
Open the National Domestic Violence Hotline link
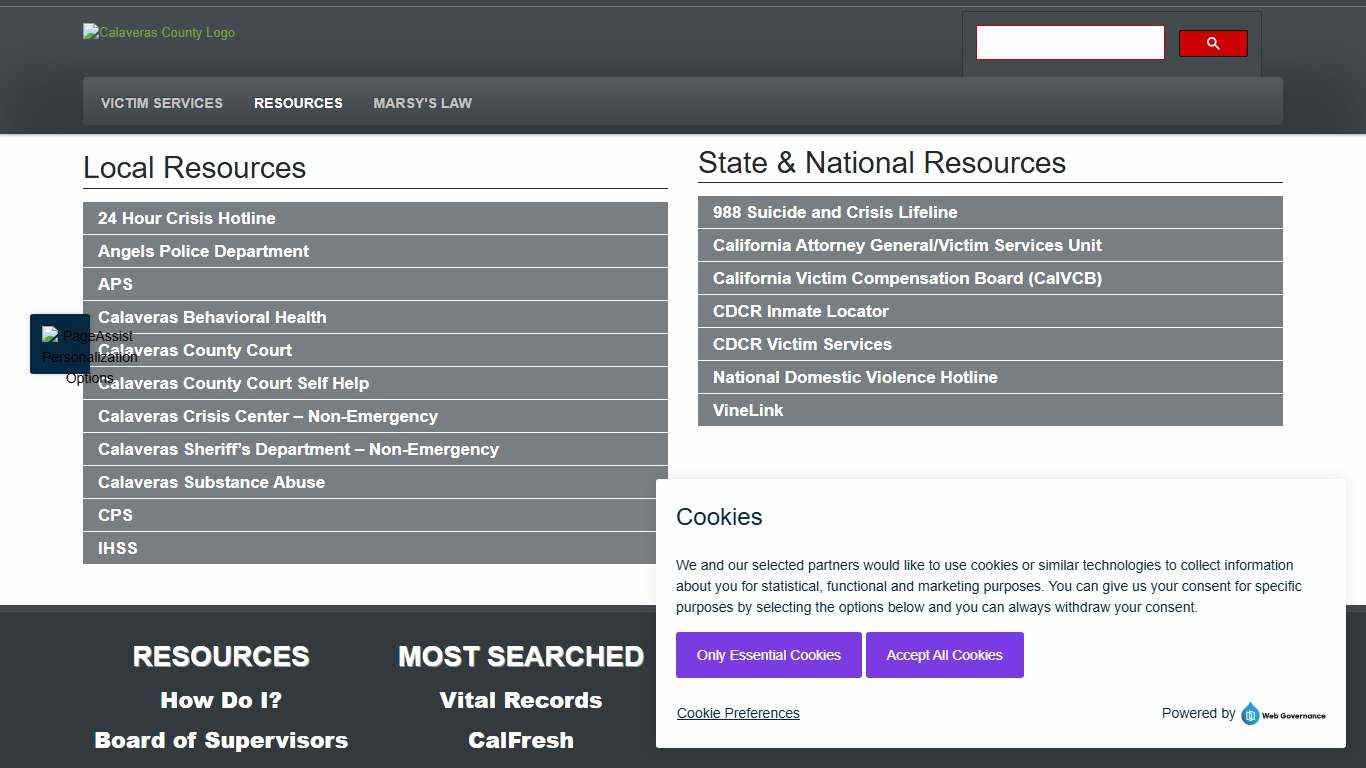855,377
